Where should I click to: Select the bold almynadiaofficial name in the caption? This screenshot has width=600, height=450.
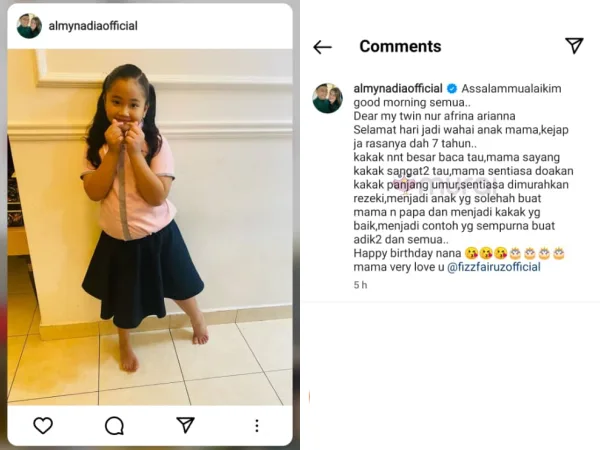398,88
